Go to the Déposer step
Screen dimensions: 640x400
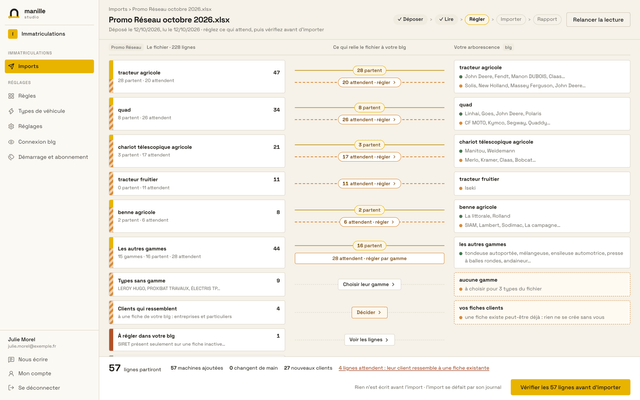click(x=410, y=19)
